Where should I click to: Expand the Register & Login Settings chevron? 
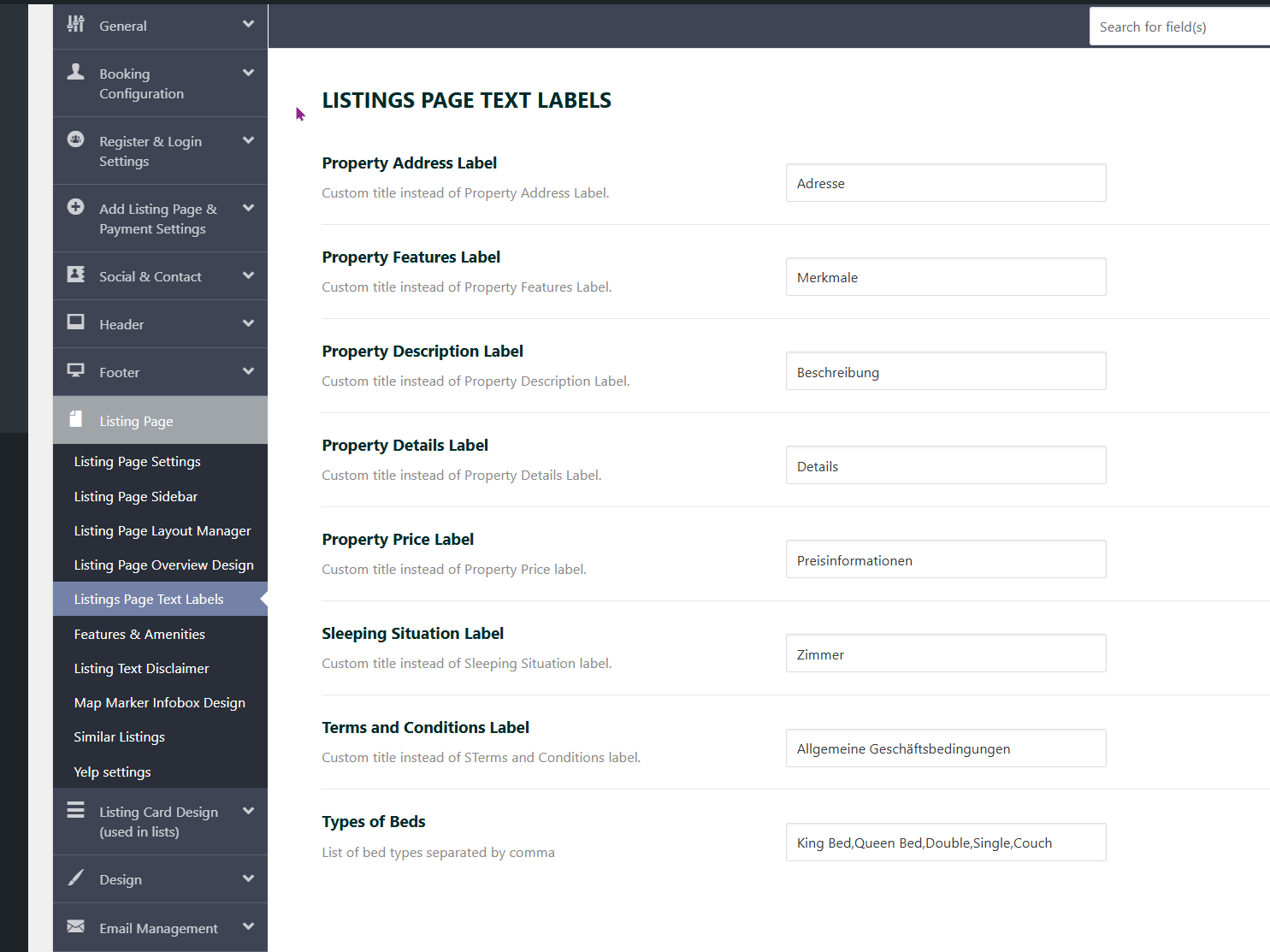tap(249, 140)
